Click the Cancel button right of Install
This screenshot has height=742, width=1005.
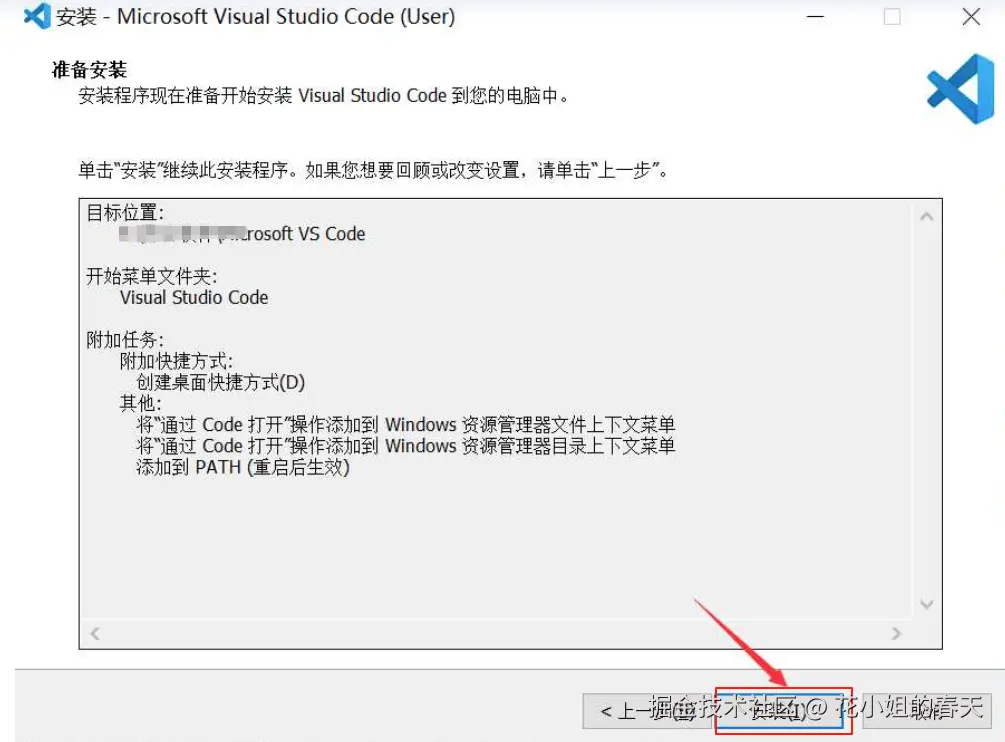click(x=927, y=711)
